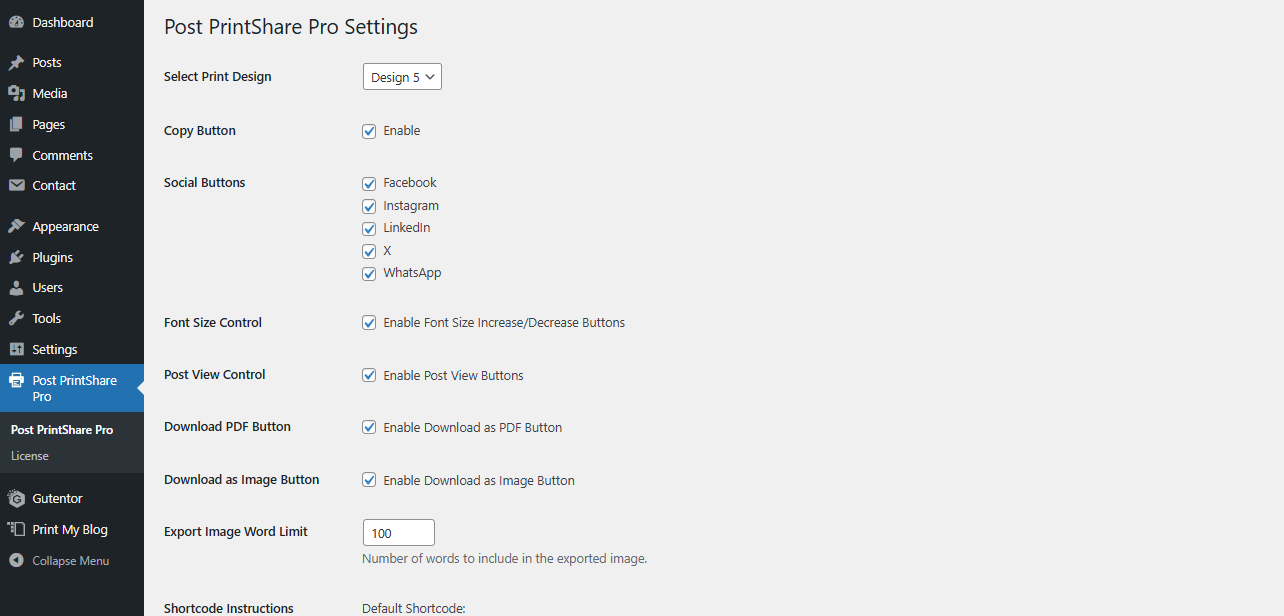Click the Posts pushpin icon
This screenshot has height=616, width=1284.
click(x=16, y=62)
